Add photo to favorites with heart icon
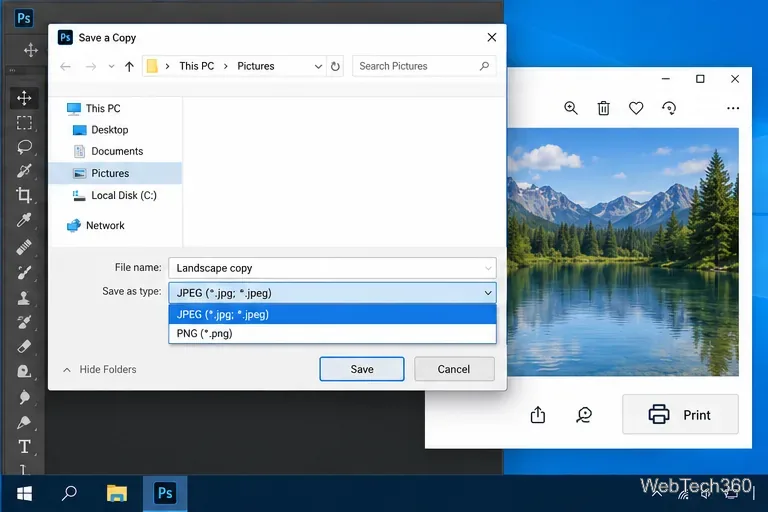 (636, 108)
